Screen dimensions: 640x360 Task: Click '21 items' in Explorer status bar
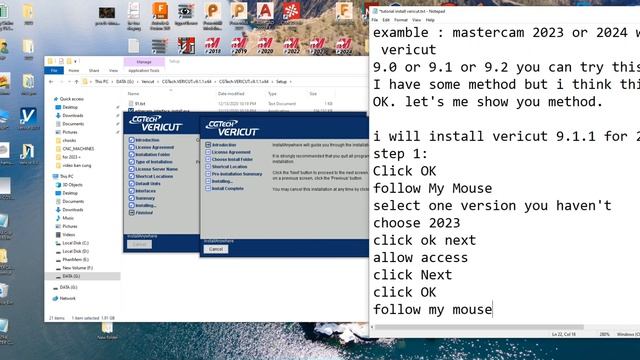57,318
